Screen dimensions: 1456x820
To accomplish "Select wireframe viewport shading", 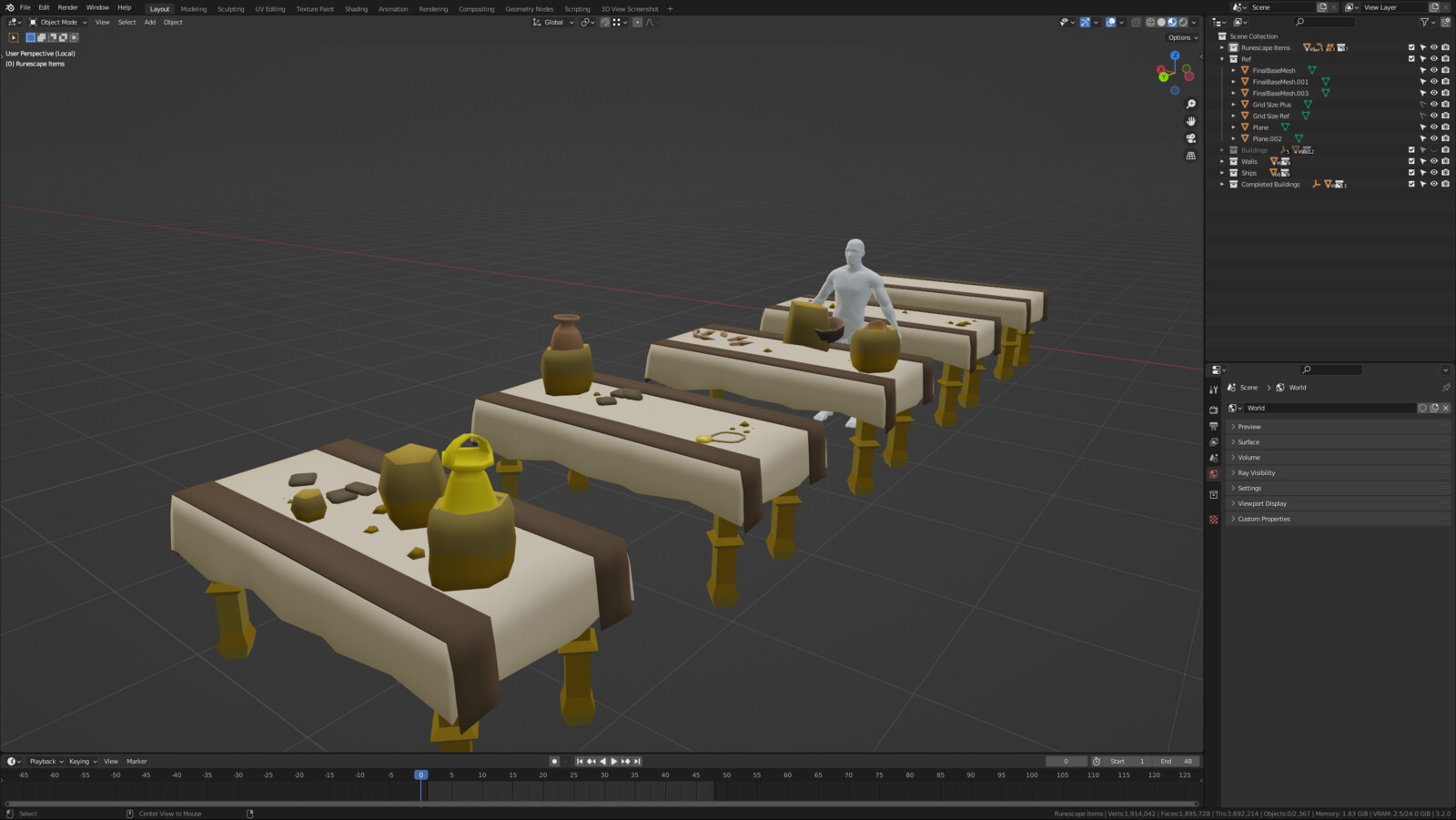I will pyautogui.click(x=1150, y=22).
